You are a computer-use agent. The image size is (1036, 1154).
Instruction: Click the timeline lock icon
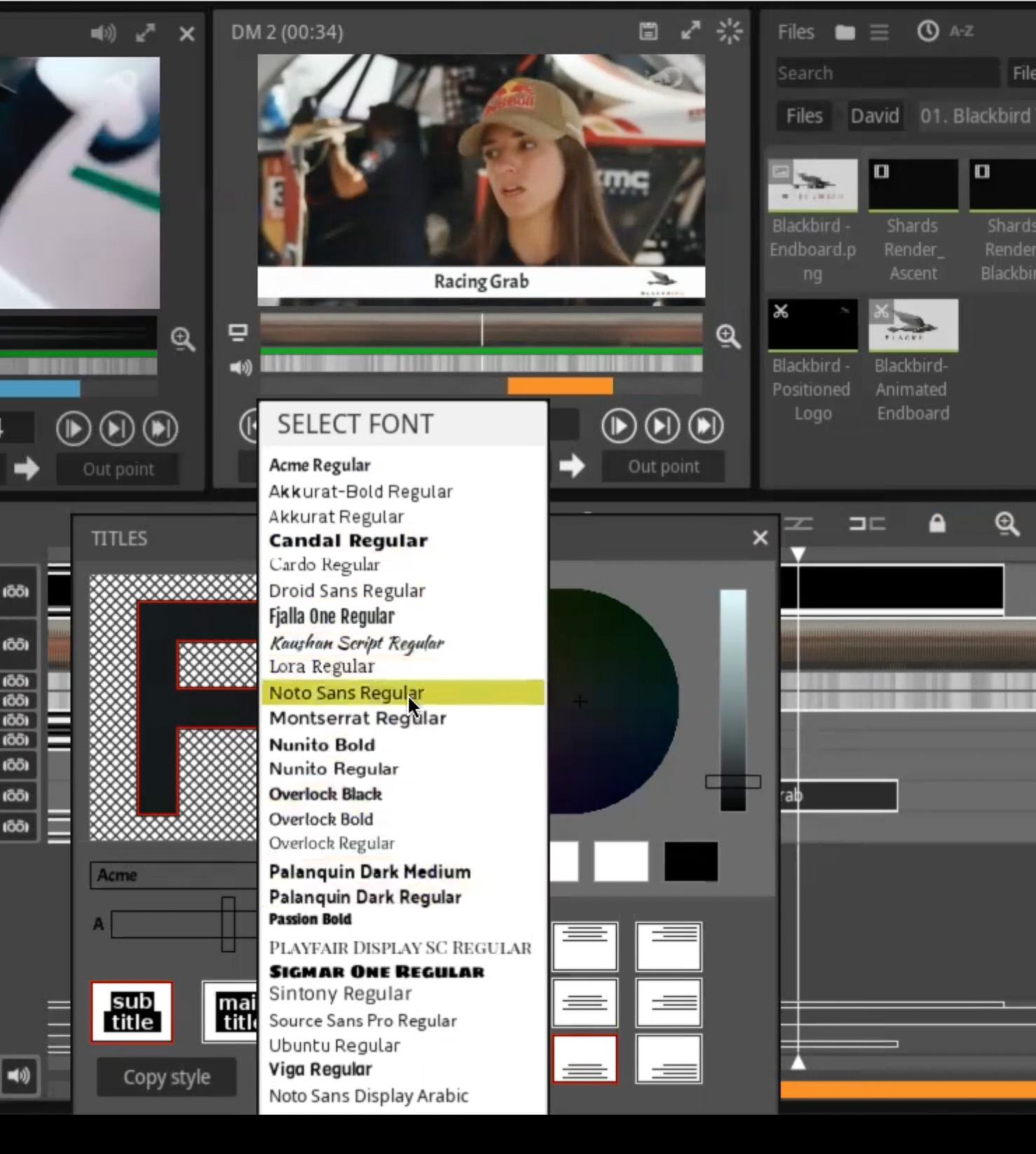(936, 524)
